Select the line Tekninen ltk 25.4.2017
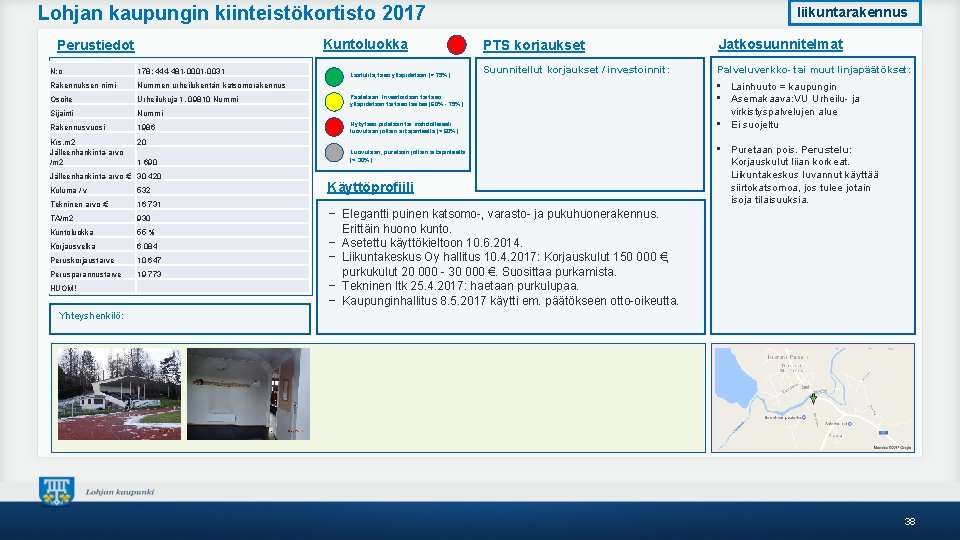Viewport: 960px width, 540px height. 460,286
